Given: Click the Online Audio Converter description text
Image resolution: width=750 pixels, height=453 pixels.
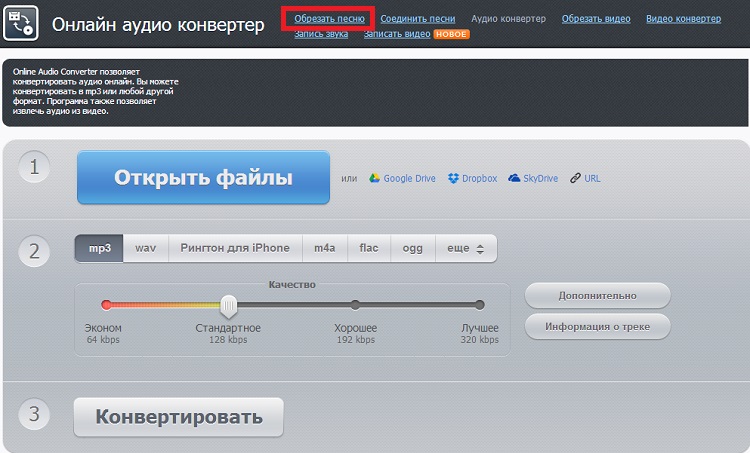Looking at the screenshot, I should point(96,91).
